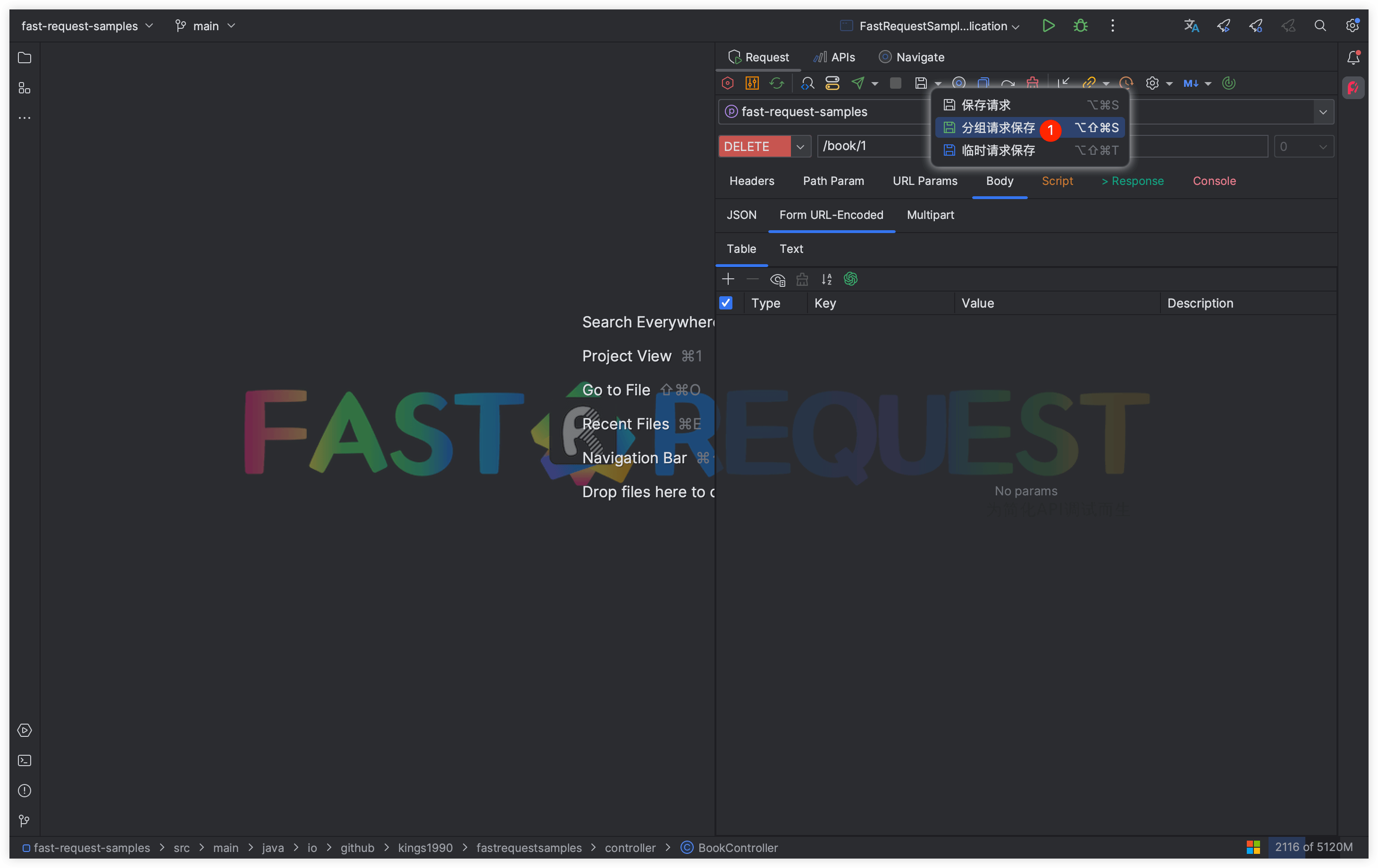Click the green refresh sync icon
Viewport: 1378px width, 868px height.
pyautogui.click(x=777, y=83)
